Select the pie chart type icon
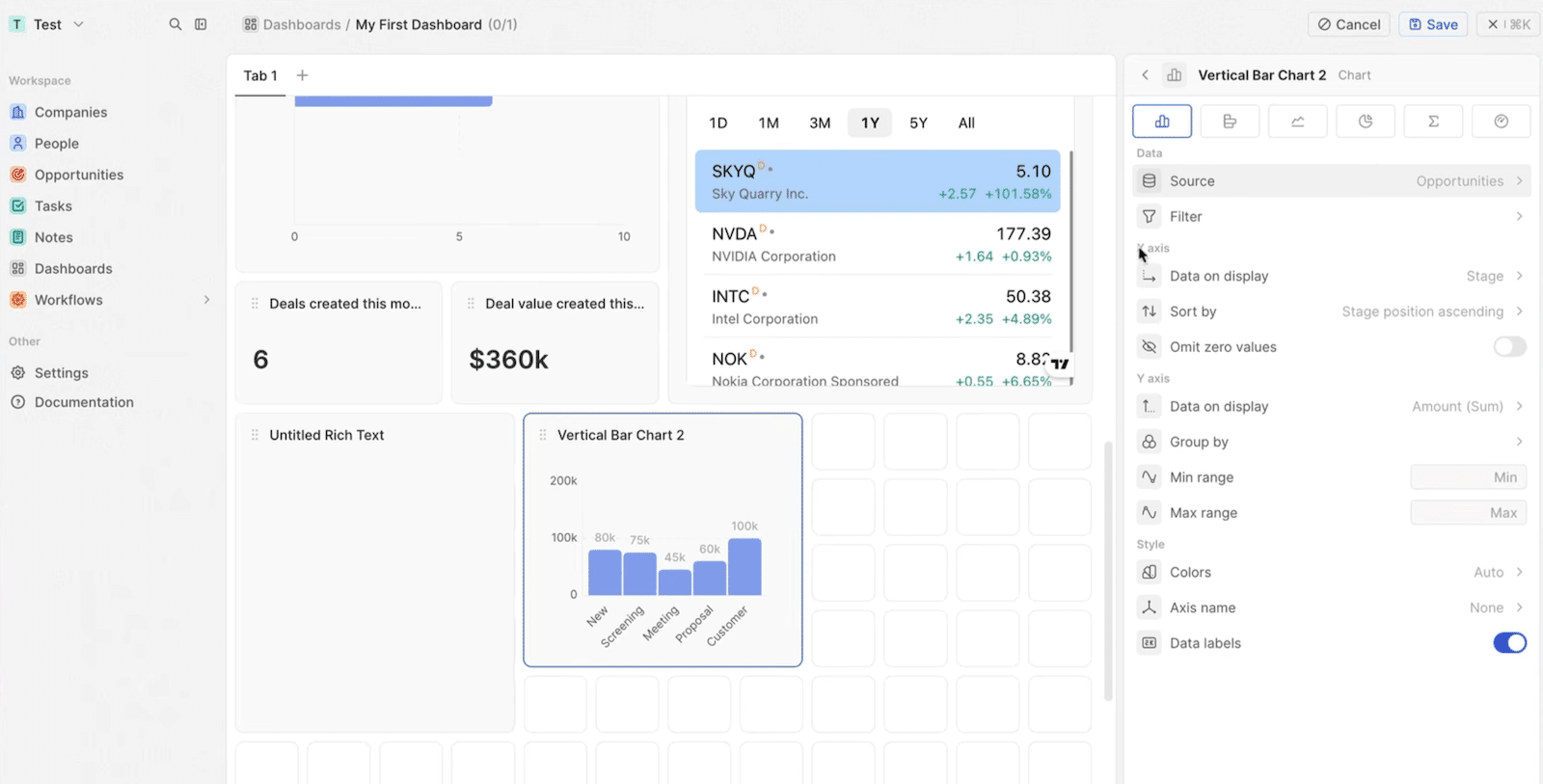Image resolution: width=1543 pixels, height=784 pixels. coord(1366,122)
